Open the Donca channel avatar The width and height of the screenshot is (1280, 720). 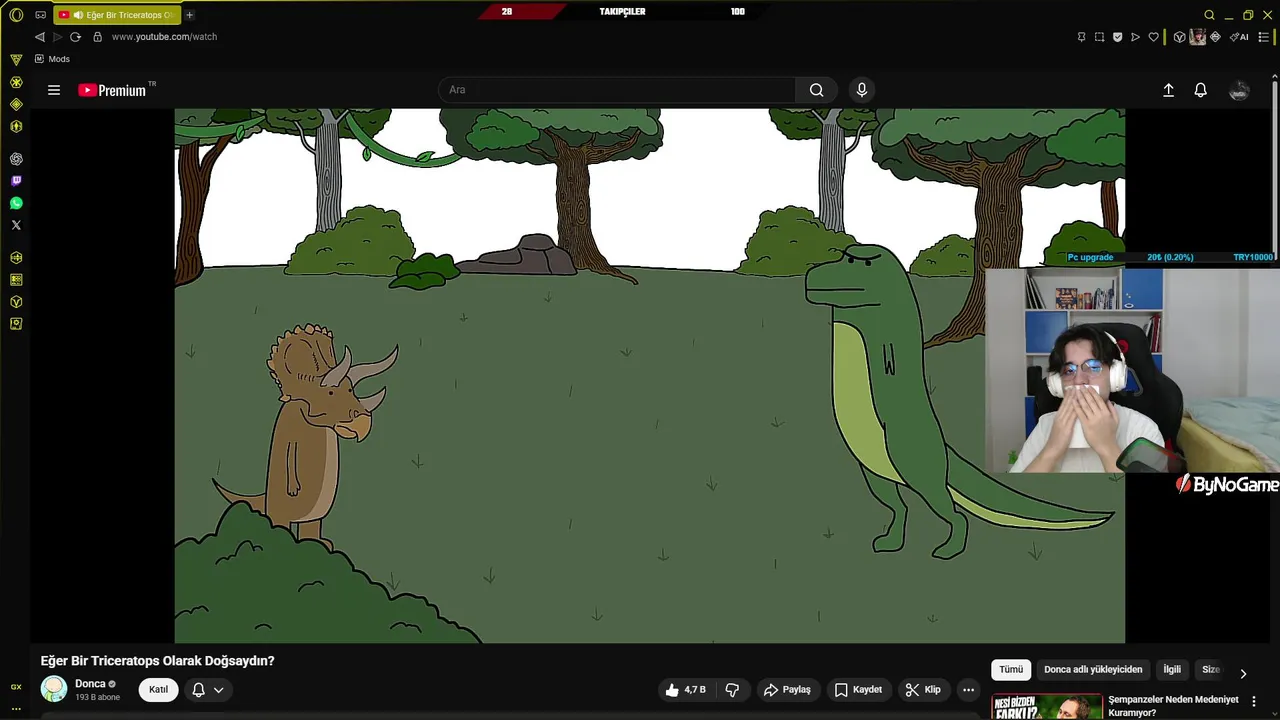[54, 689]
